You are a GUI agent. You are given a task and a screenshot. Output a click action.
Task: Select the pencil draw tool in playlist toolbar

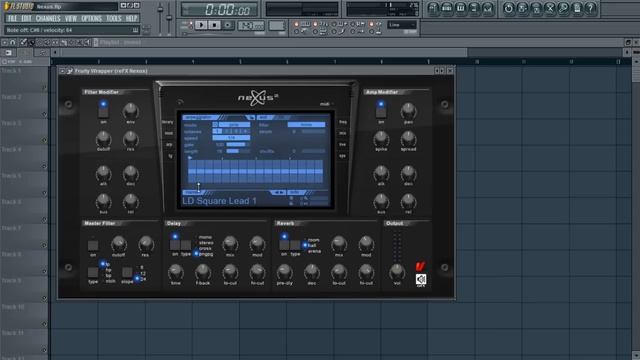click(x=23, y=42)
